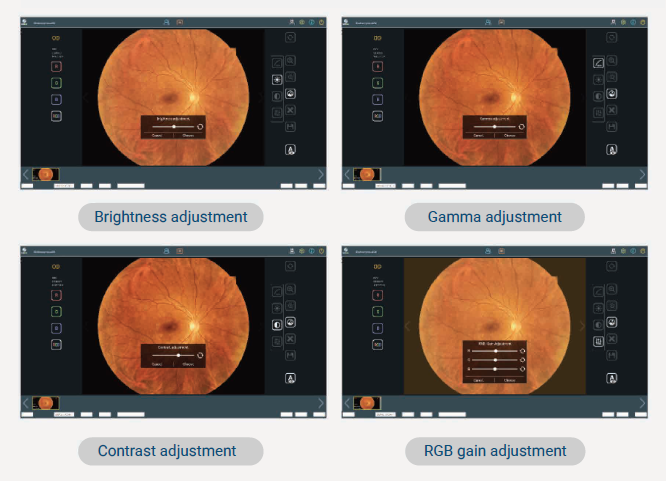Click the filmstrip right arrow in Brightness panel

pyautogui.click(x=321, y=174)
